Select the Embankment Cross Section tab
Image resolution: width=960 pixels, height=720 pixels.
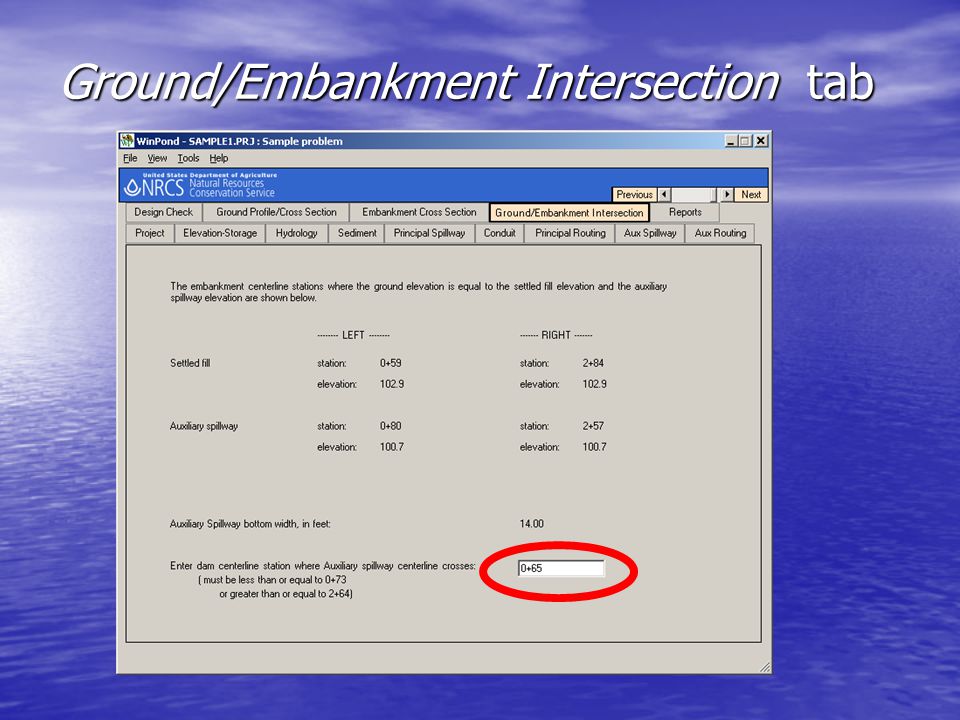pyautogui.click(x=419, y=212)
